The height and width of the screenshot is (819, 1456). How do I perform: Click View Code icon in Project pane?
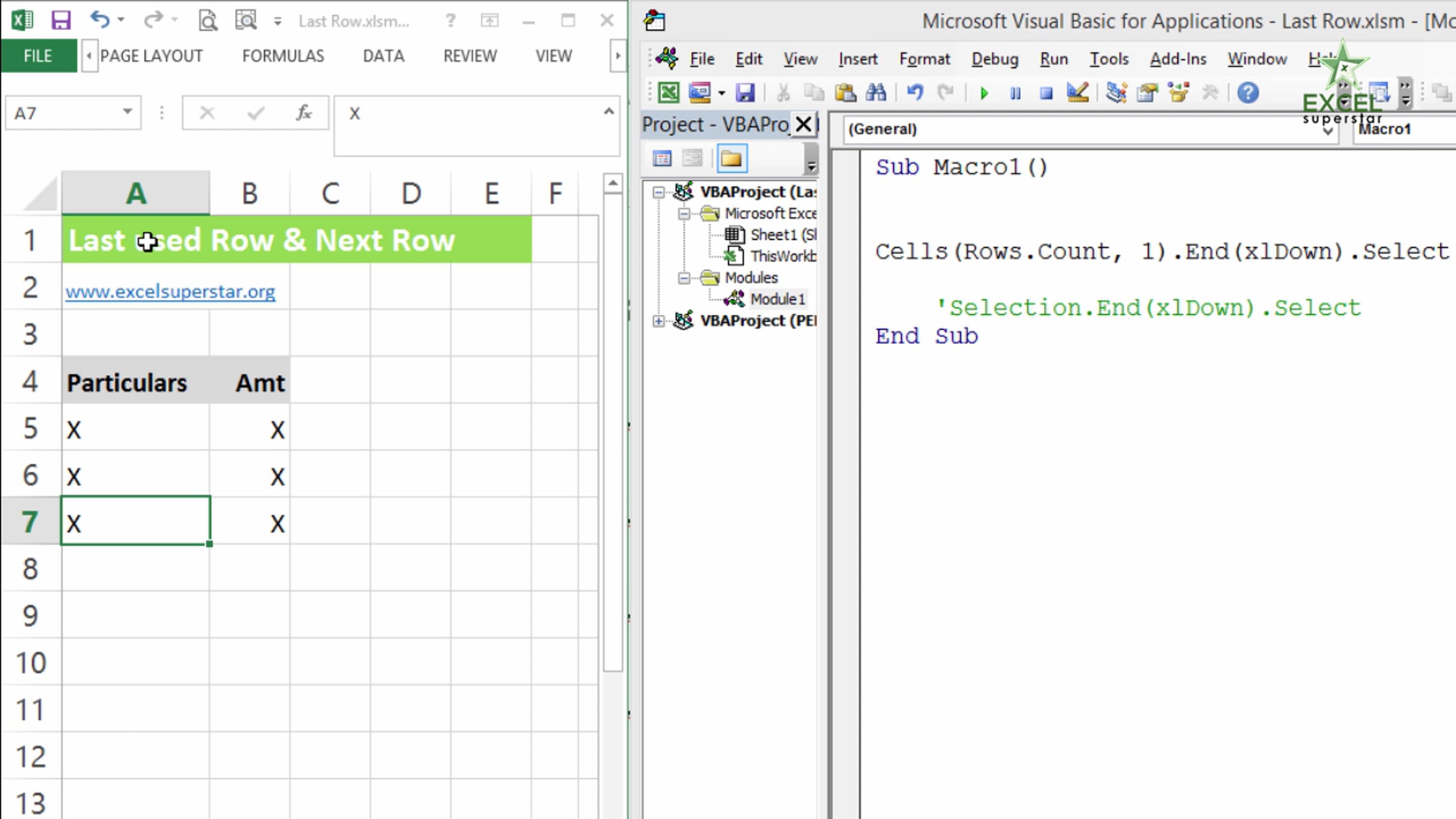click(x=662, y=159)
